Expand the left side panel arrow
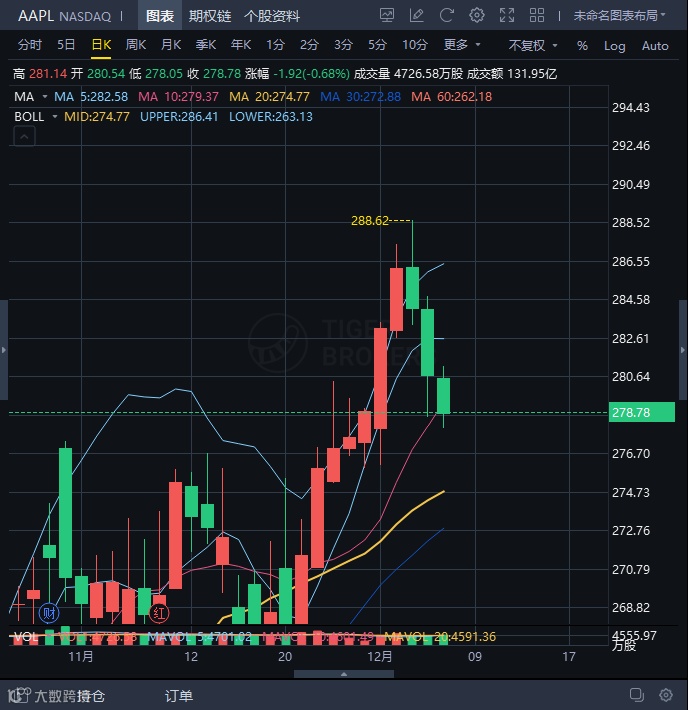Screen dimensions: 688x710 4,350
